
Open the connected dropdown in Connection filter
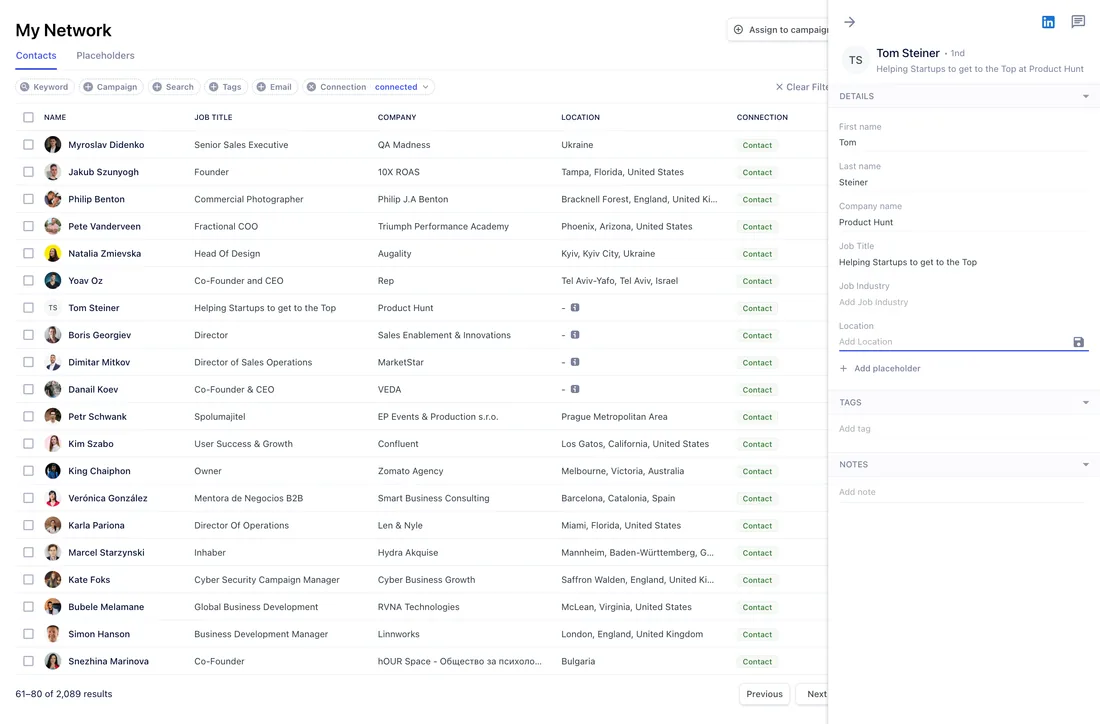401,87
